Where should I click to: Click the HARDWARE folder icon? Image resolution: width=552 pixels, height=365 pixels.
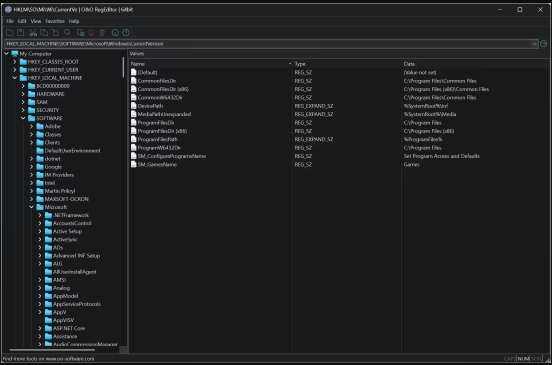point(32,94)
